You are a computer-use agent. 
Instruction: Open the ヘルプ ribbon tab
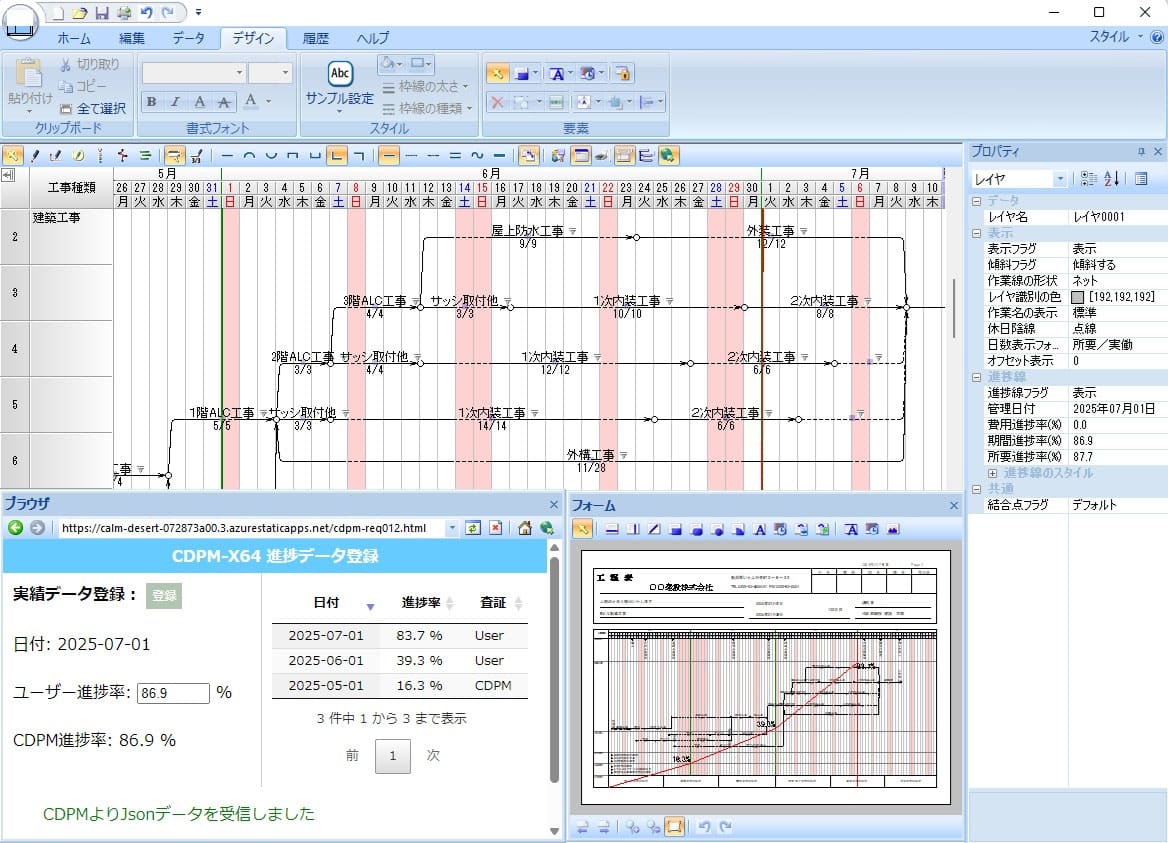click(x=372, y=38)
